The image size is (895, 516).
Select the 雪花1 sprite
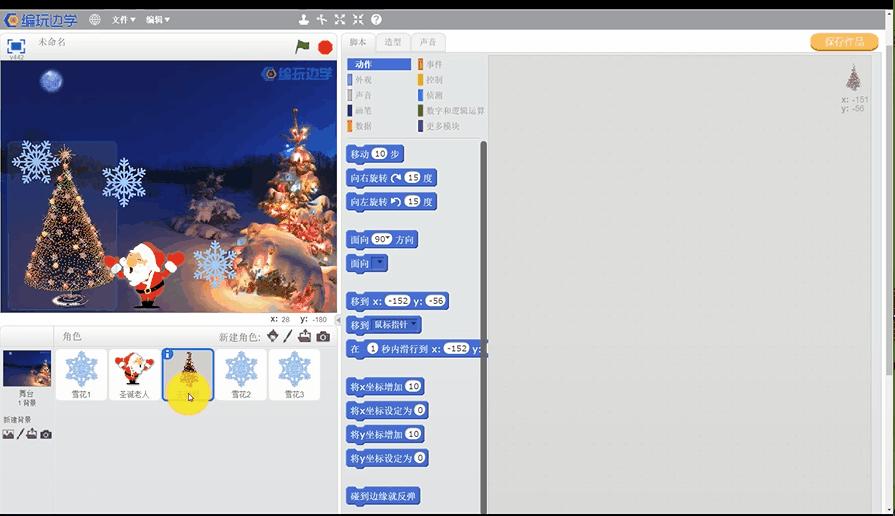[x=82, y=374]
